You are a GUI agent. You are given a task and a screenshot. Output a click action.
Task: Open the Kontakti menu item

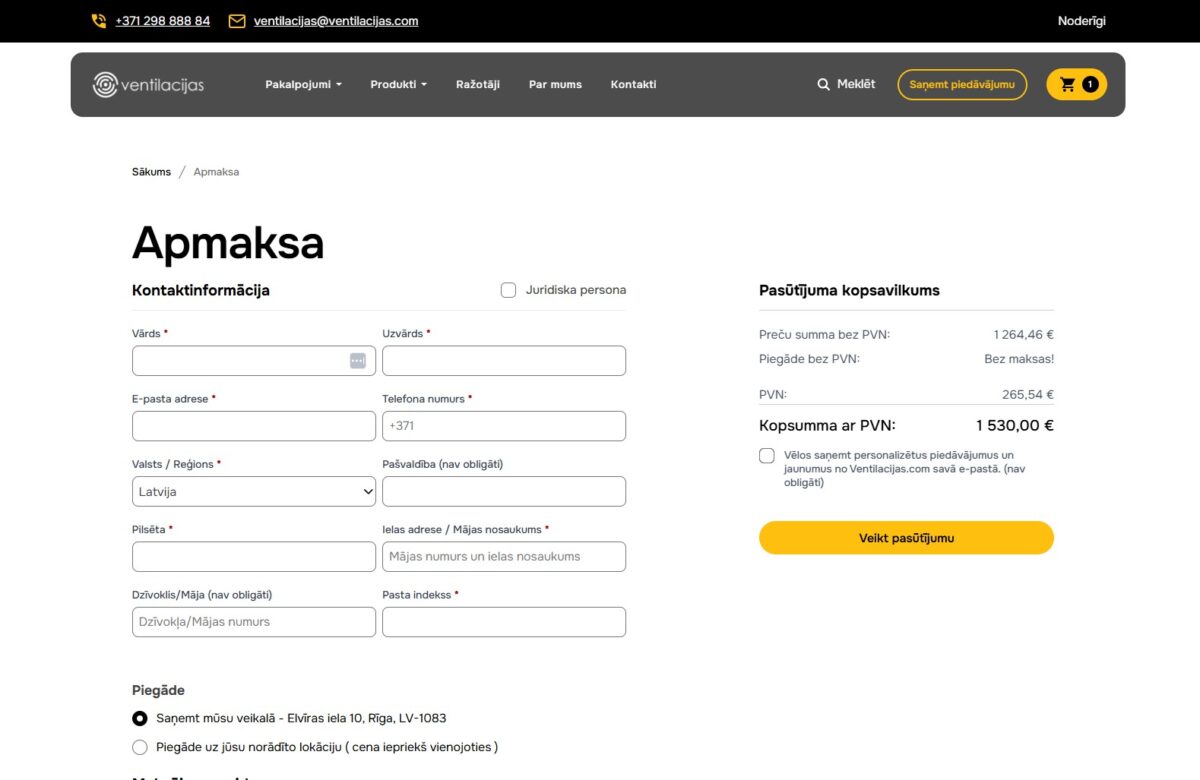pos(633,85)
